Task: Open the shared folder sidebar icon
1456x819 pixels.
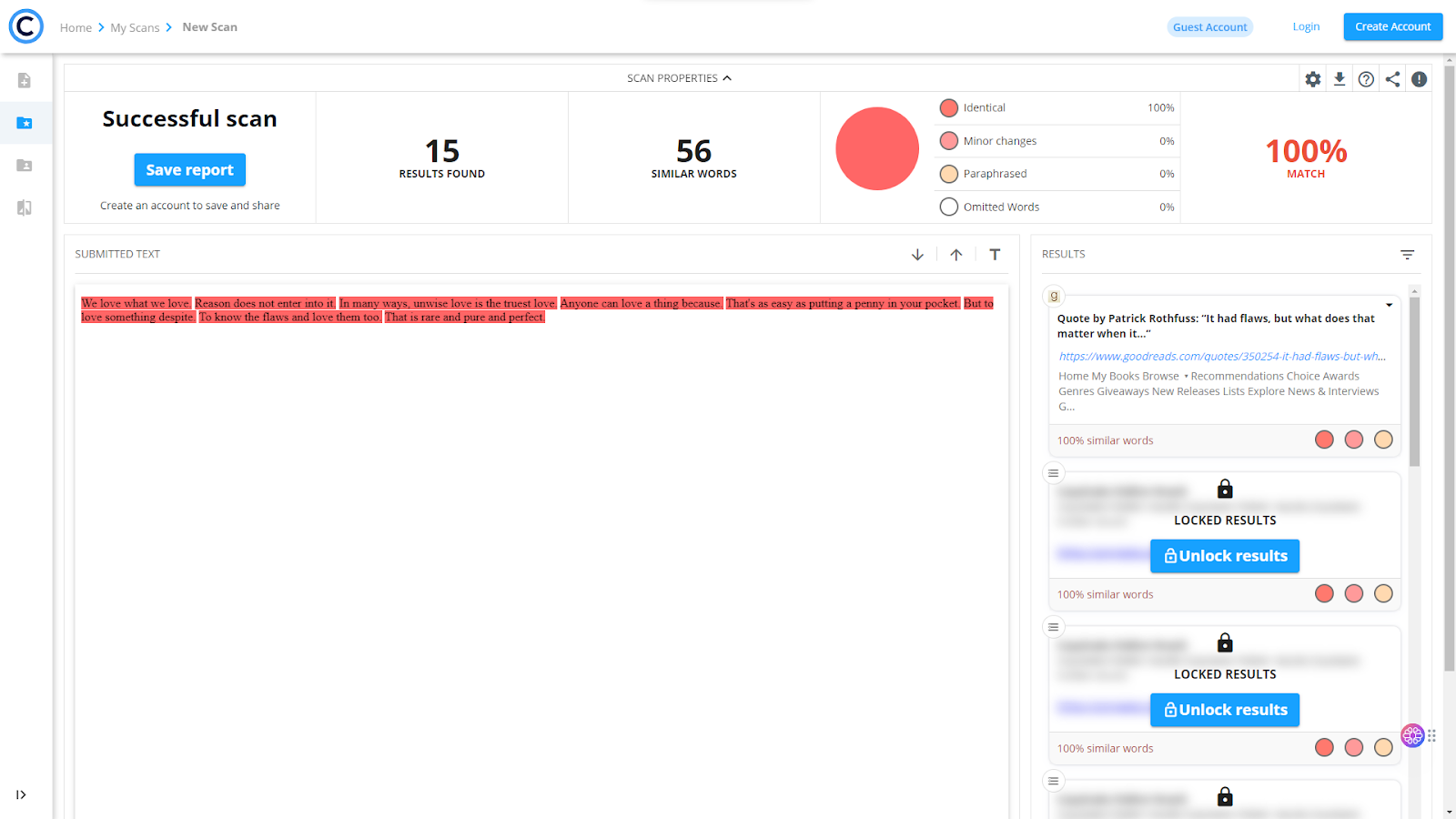Action: coord(25,165)
